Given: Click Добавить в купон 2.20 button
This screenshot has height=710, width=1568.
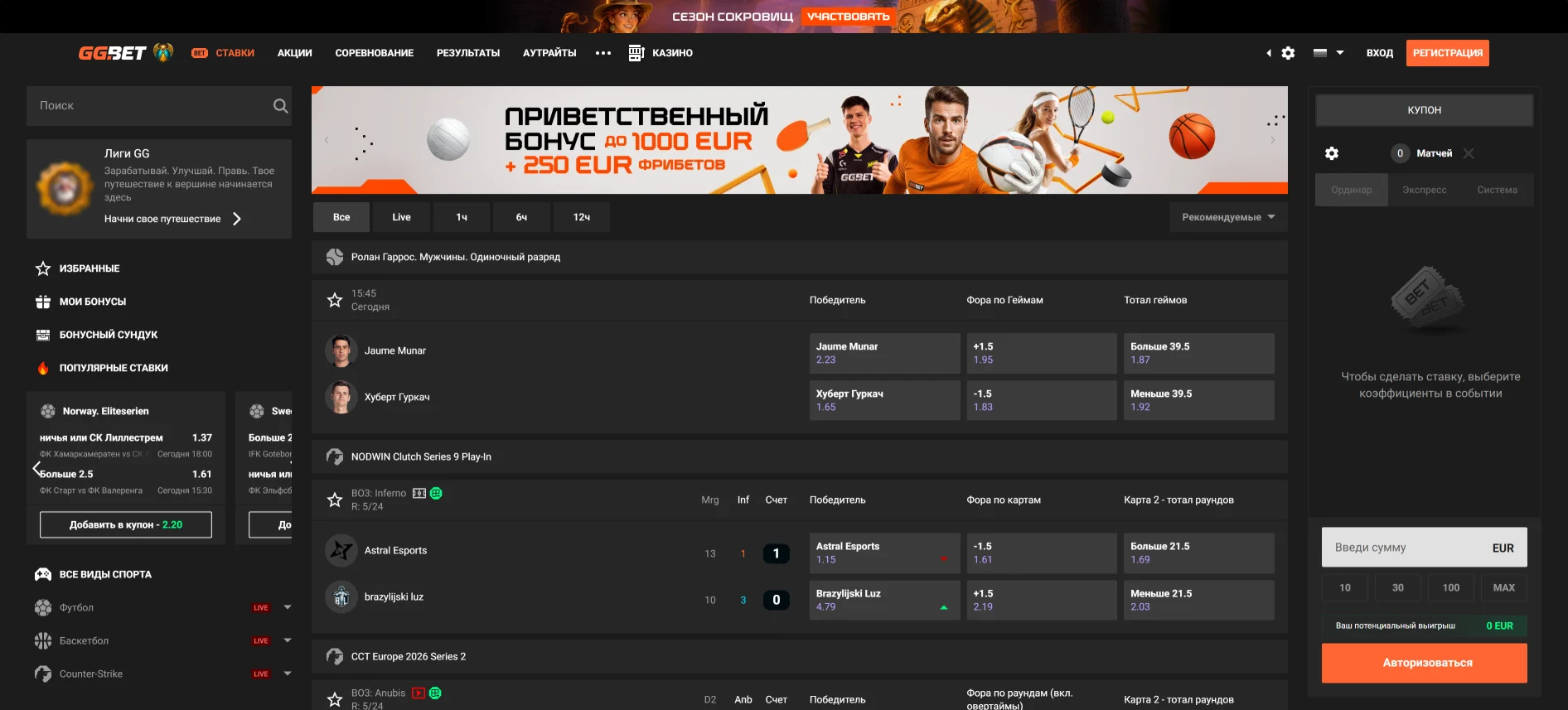Looking at the screenshot, I should 126,524.
